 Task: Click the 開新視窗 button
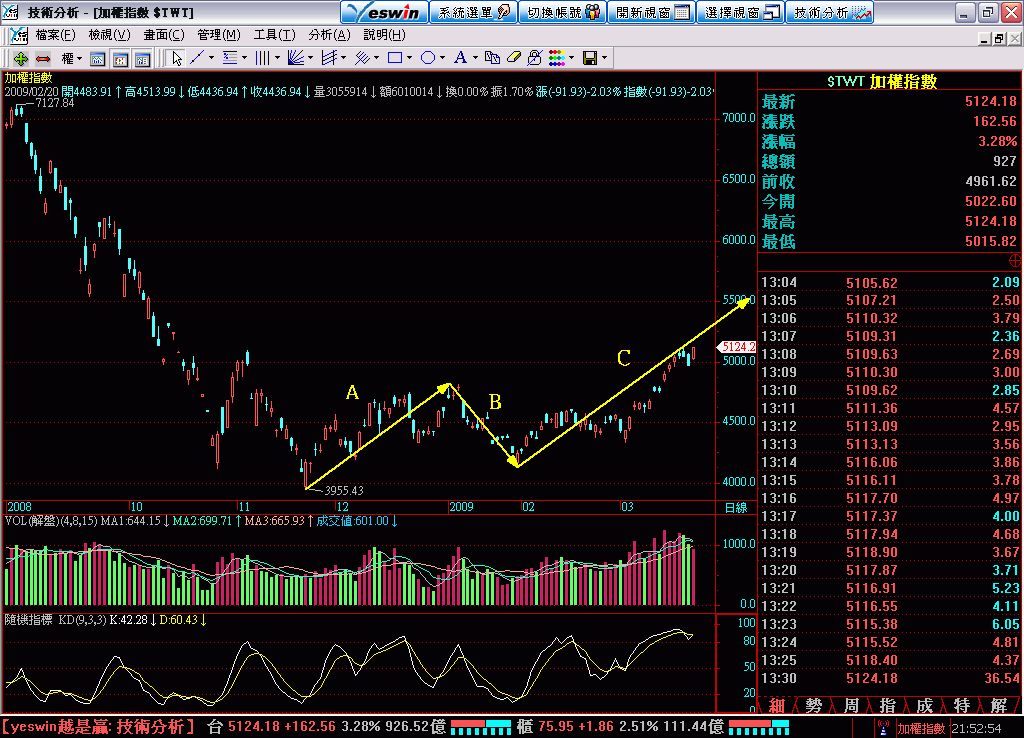point(652,12)
